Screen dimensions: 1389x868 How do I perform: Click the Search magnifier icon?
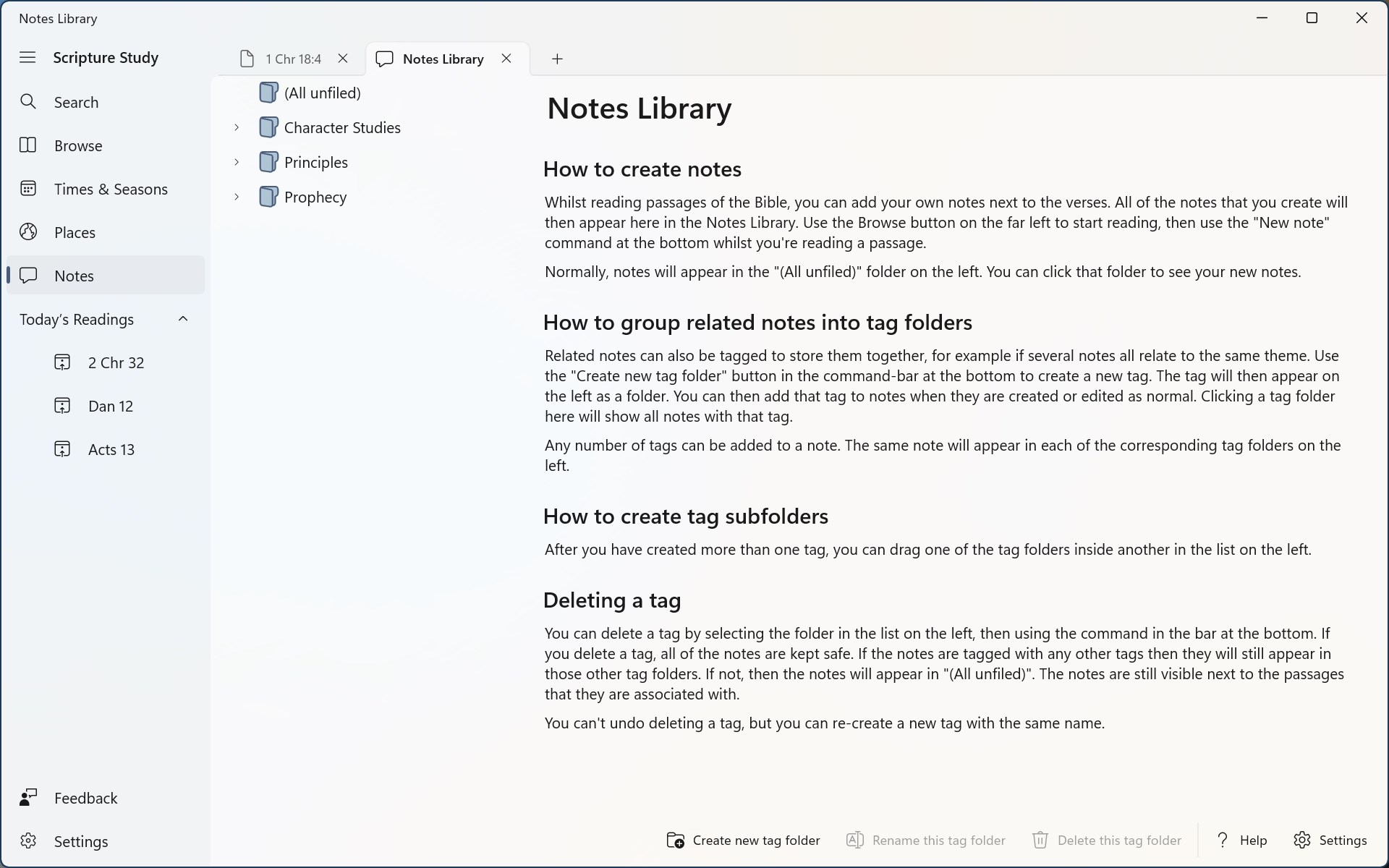[28, 102]
